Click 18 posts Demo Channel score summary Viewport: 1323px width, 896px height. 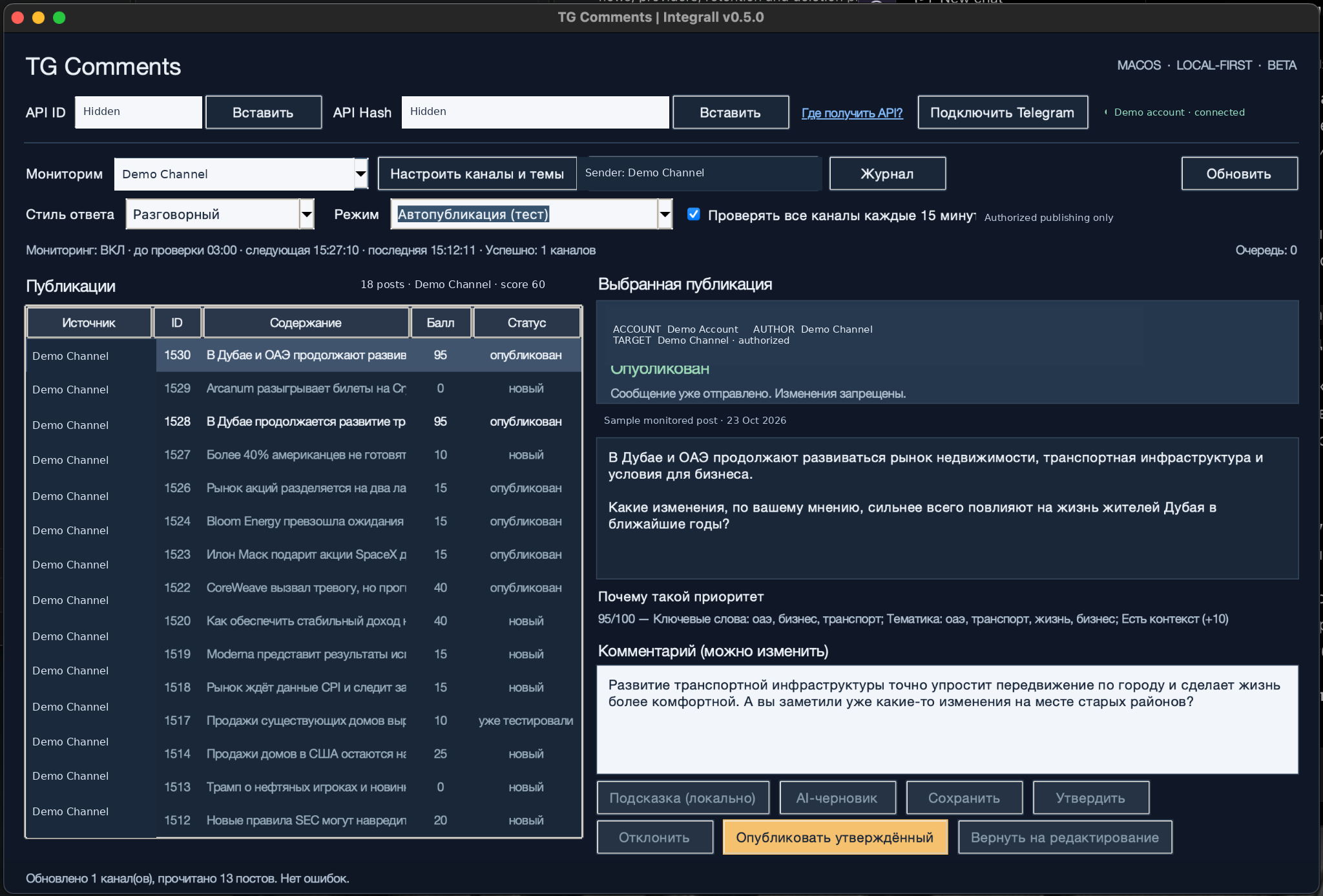click(453, 284)
